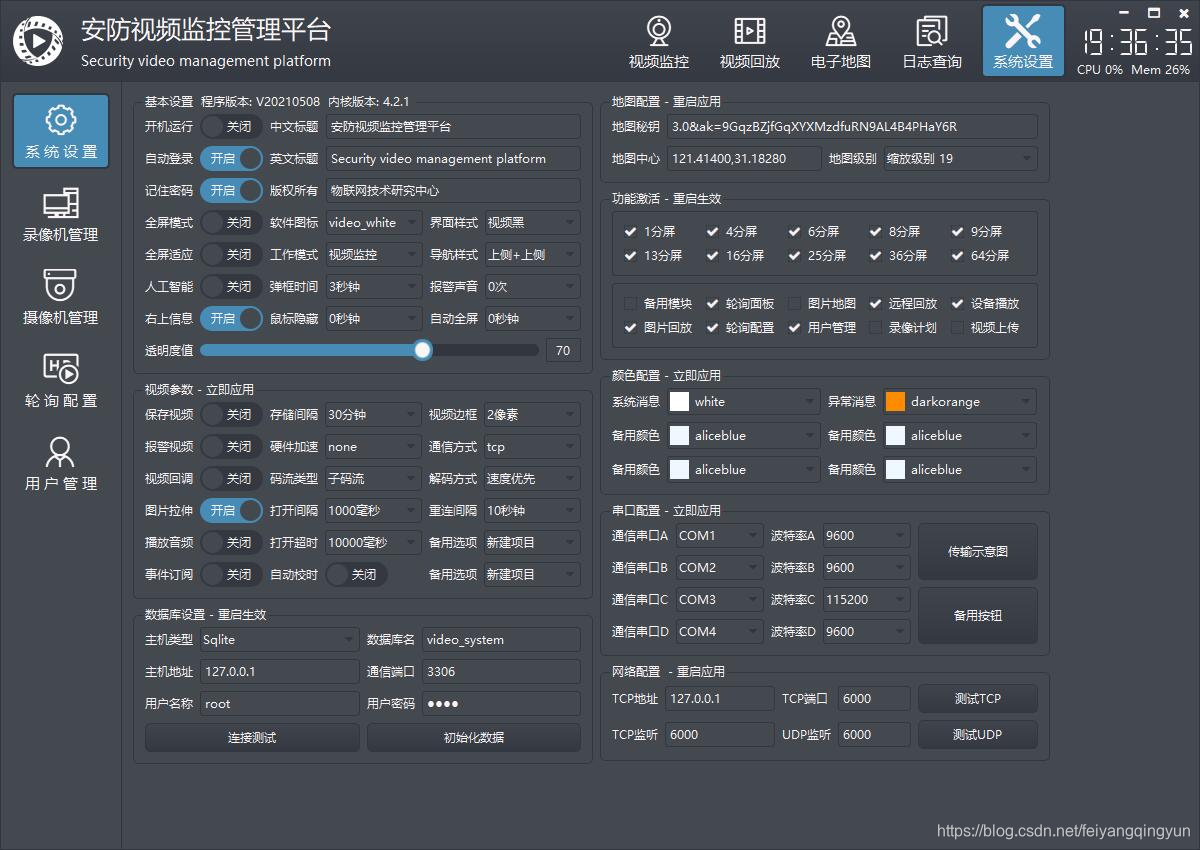
Task: Click the 数据库名 video_system input field
Action: [x=500, y=639]
